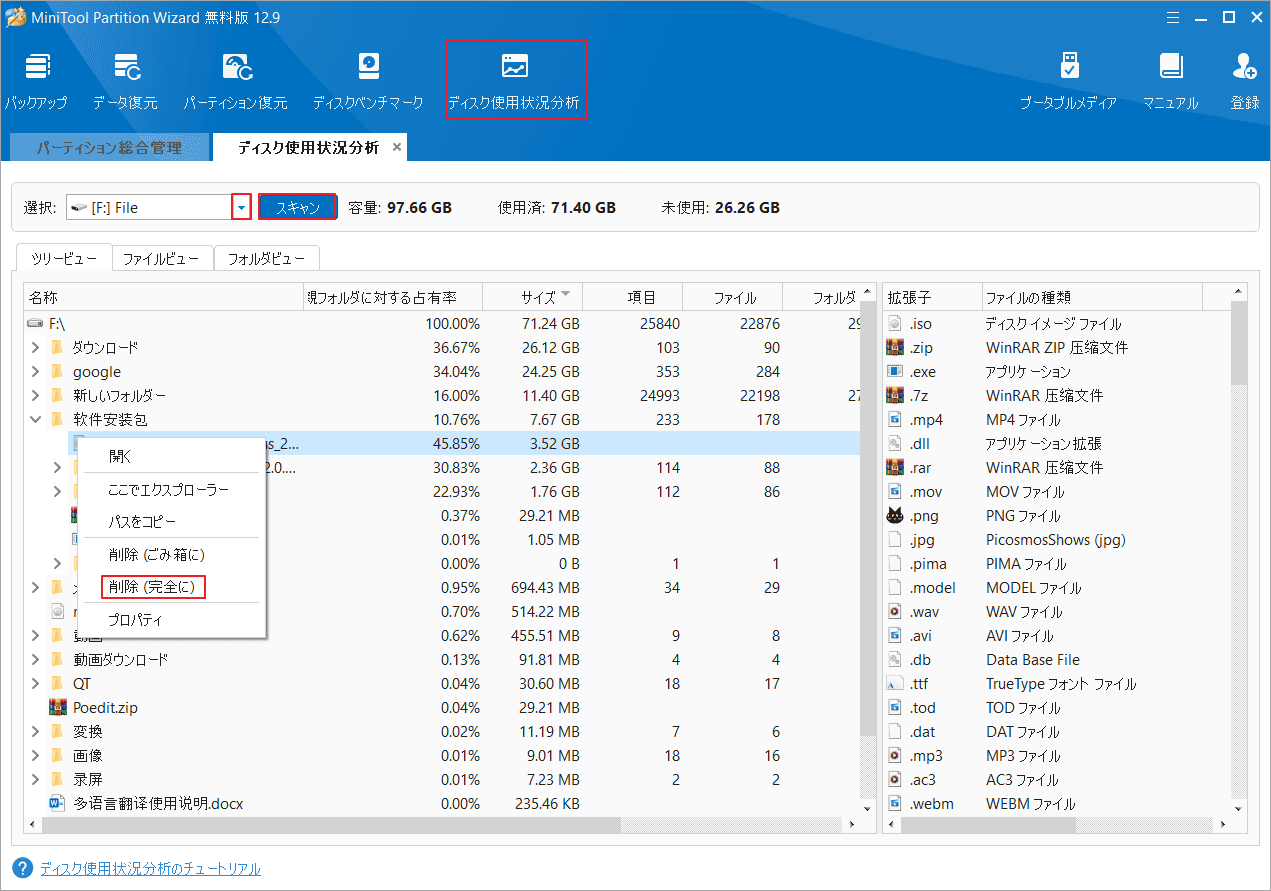Close the ディスク使用状況分析 tab

point(397,147)
